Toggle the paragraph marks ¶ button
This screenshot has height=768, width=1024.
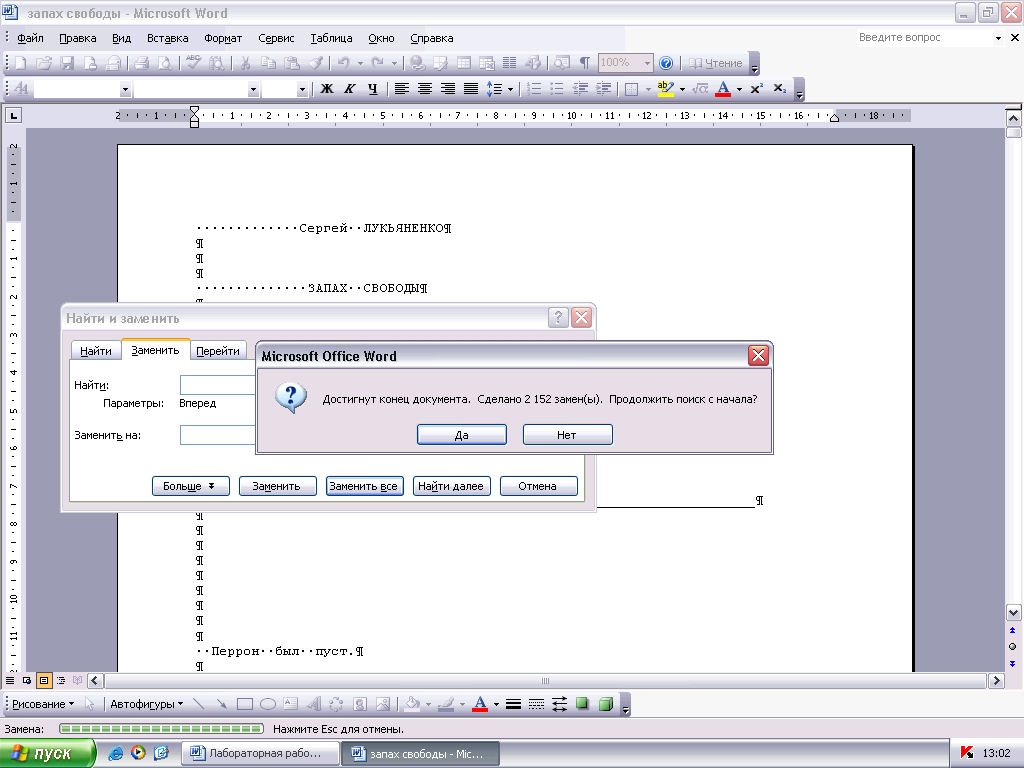pos(584,63)
